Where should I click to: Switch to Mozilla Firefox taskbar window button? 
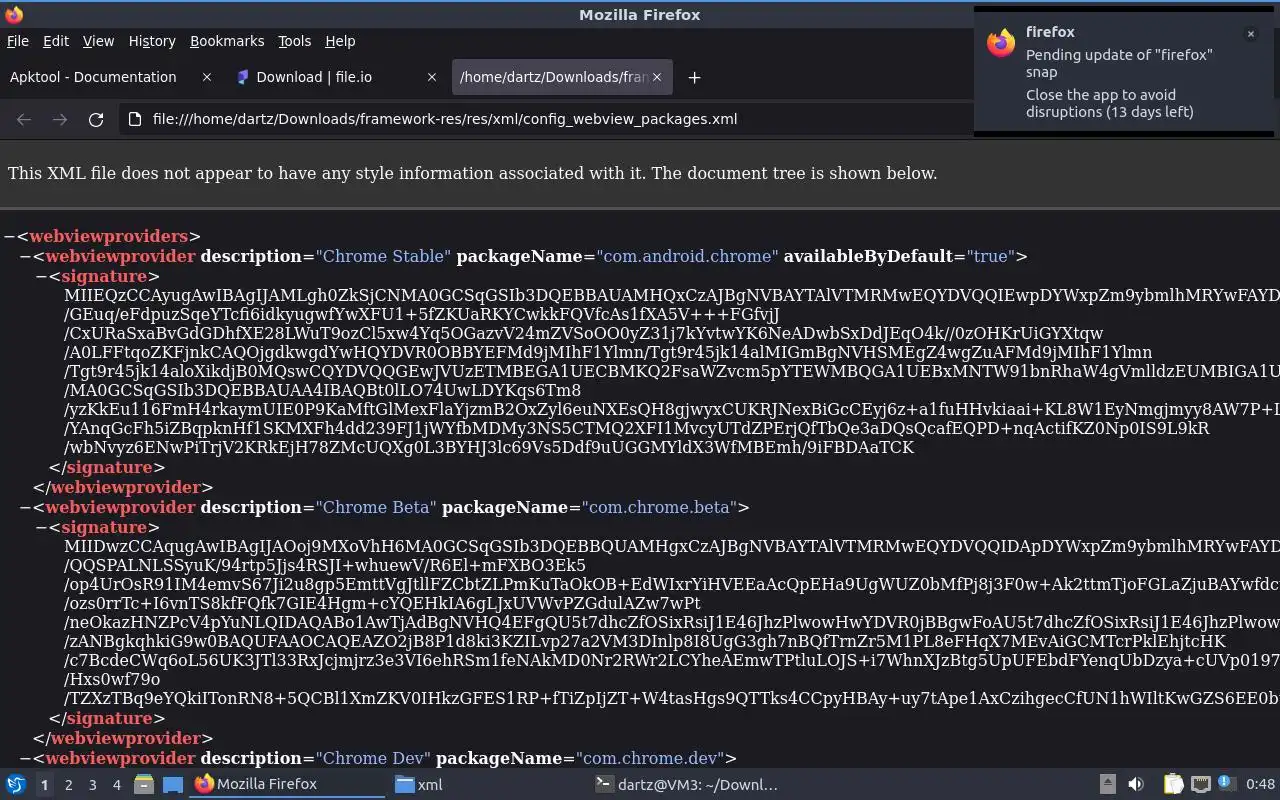tap(287, 784)
